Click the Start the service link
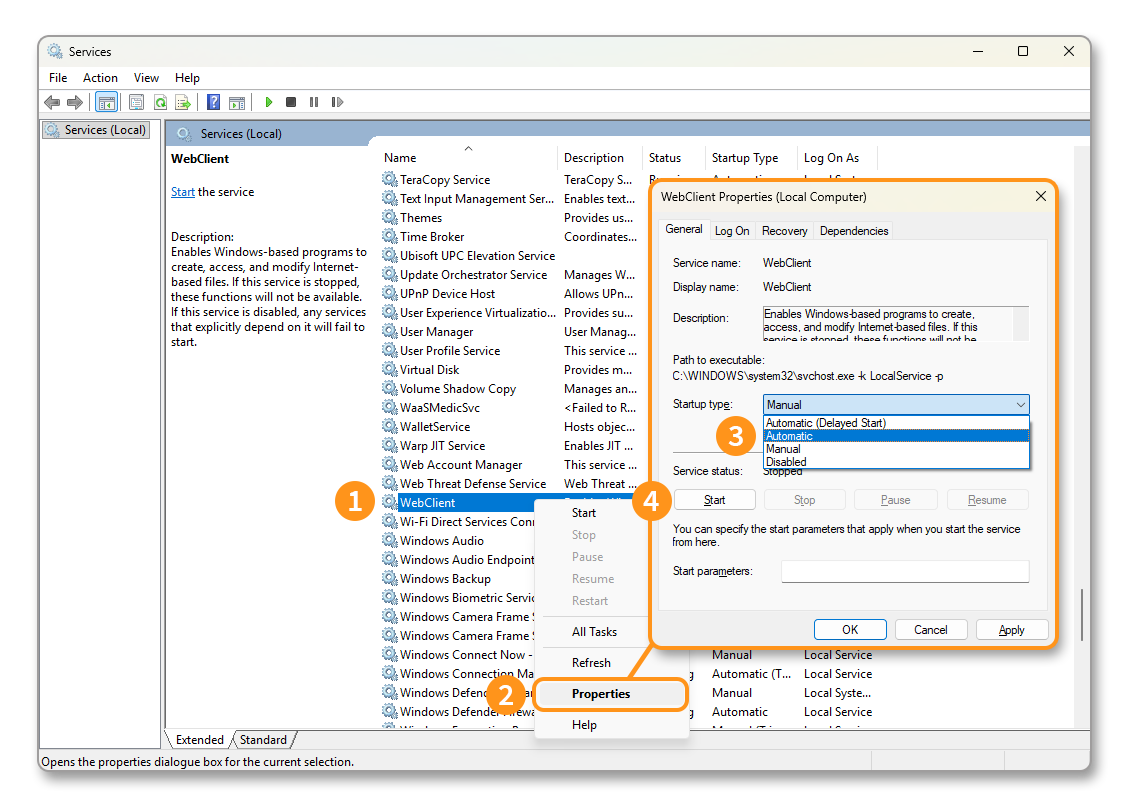 tap(183, 192)
